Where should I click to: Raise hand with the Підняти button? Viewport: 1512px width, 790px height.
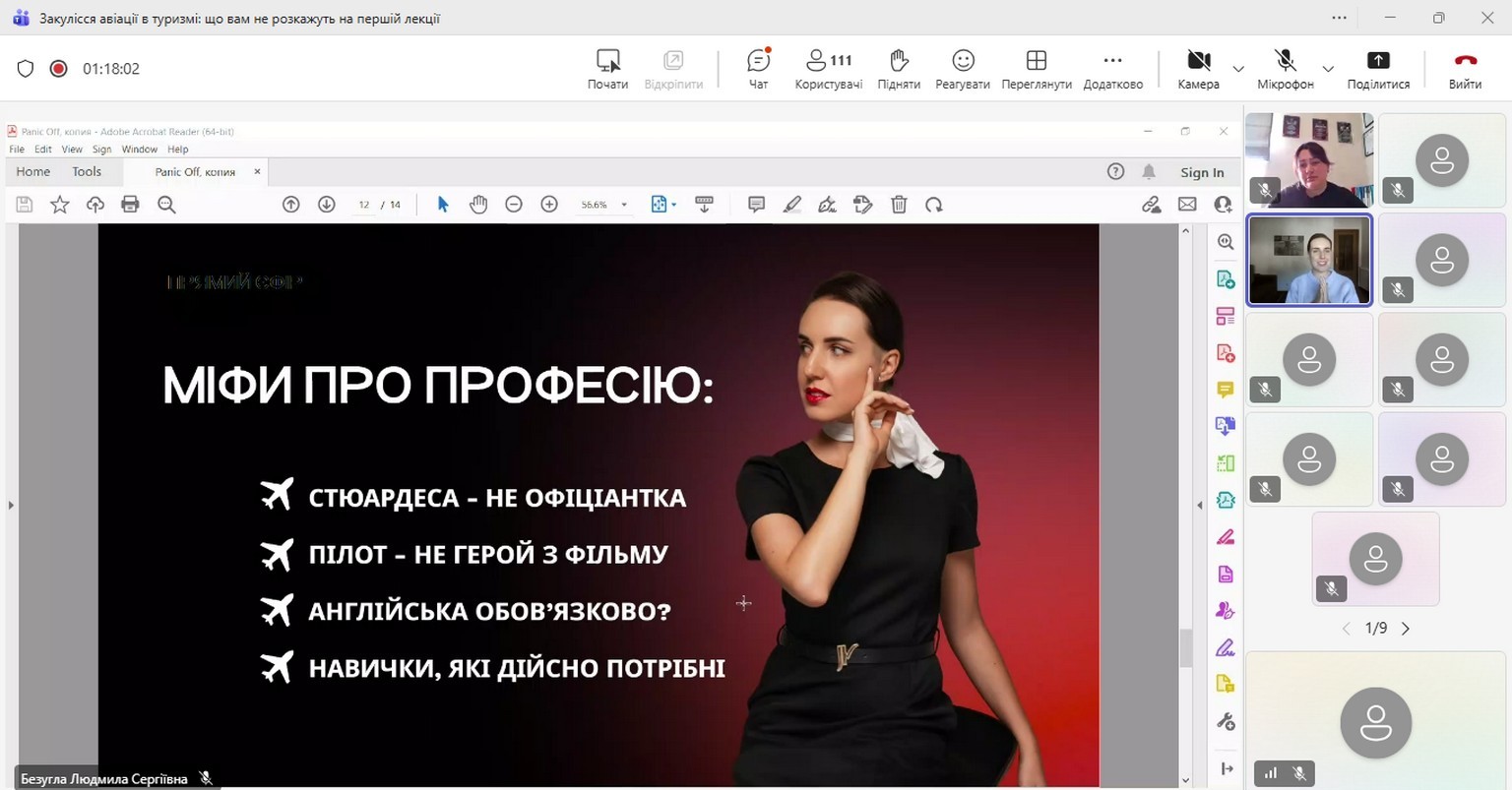point(898,68)
